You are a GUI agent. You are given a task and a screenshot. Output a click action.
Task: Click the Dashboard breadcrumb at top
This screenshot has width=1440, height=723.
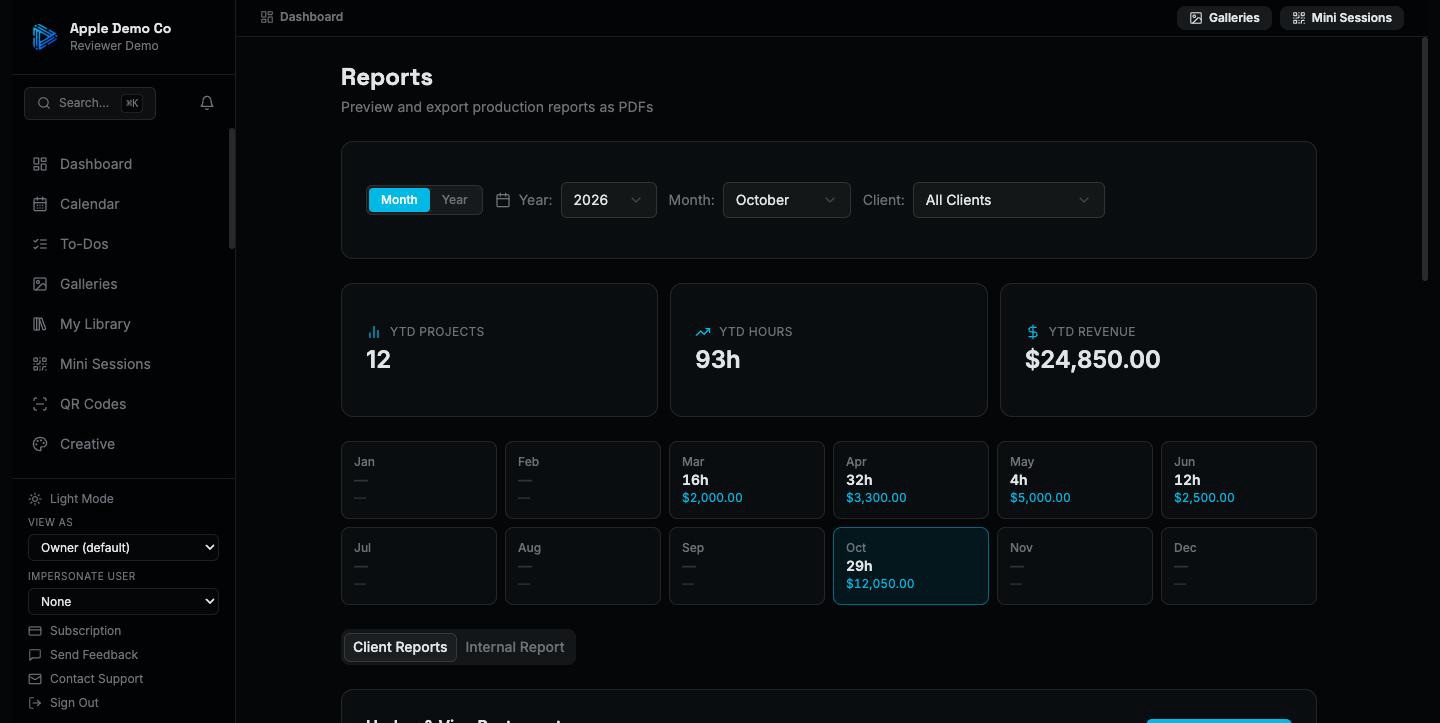[302, 17]
